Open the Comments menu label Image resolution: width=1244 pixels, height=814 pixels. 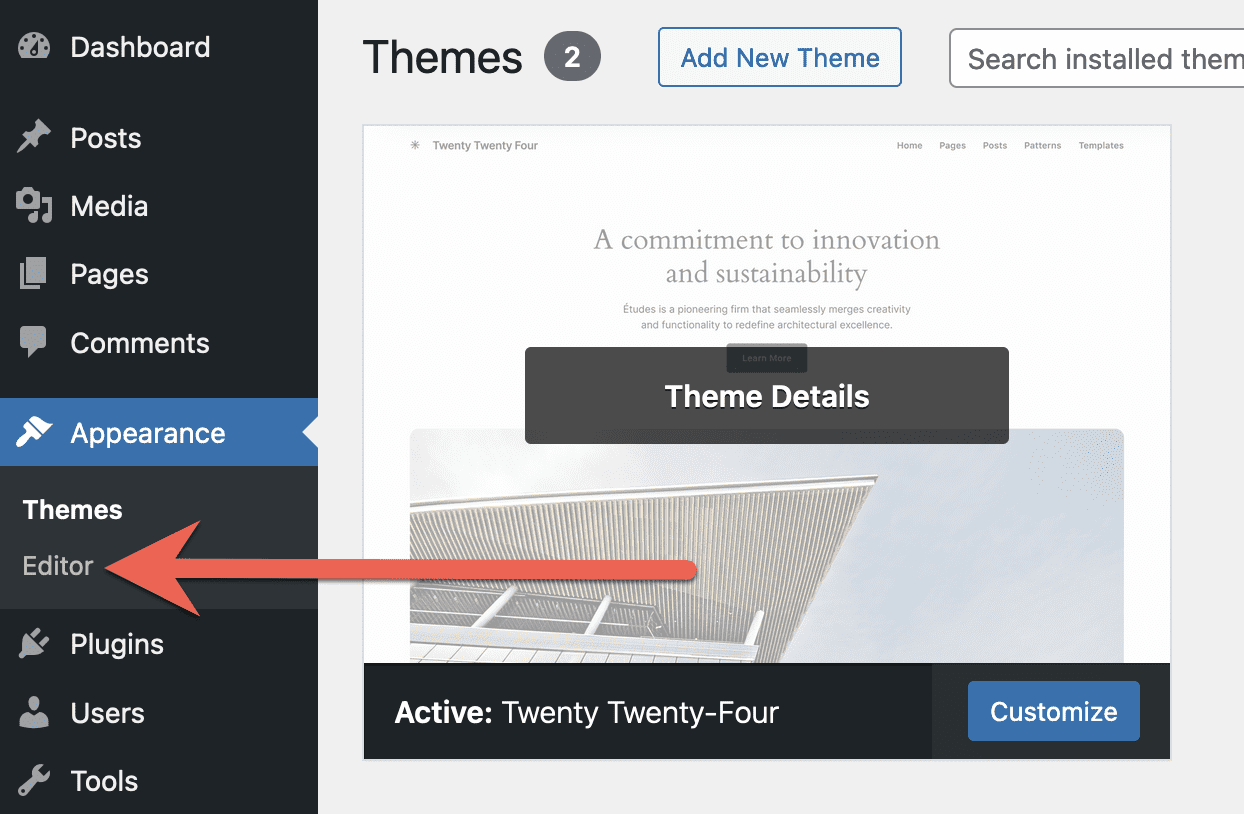tap(140, 343)
